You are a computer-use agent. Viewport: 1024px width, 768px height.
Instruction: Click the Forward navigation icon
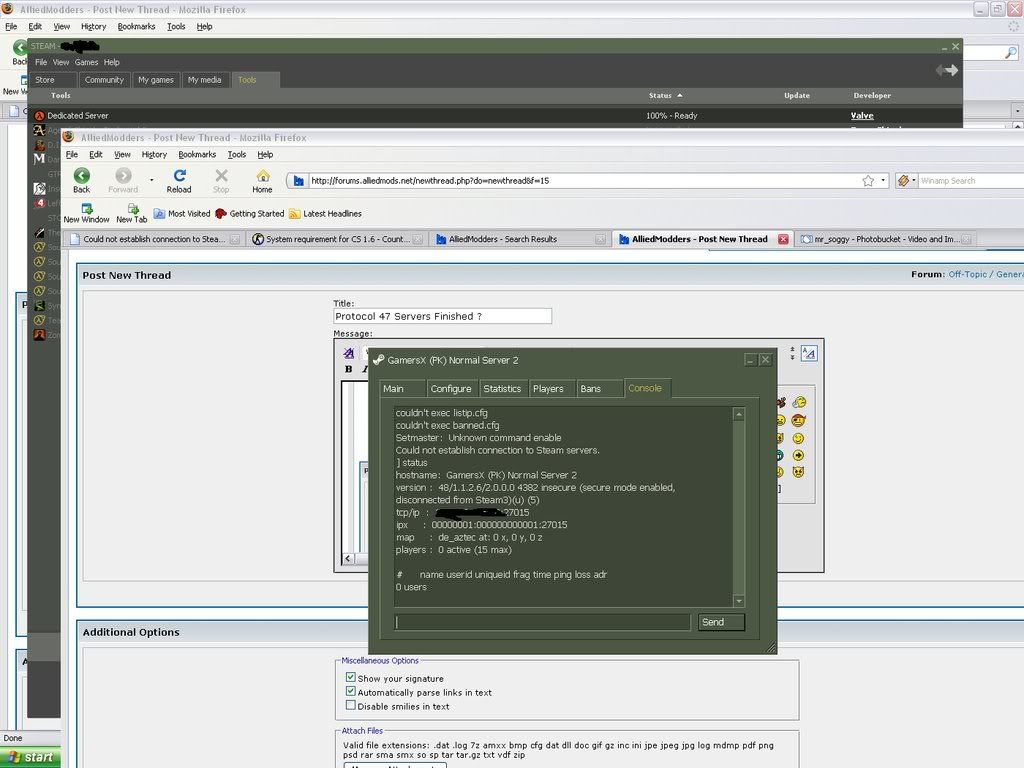[x=123, y=175]
